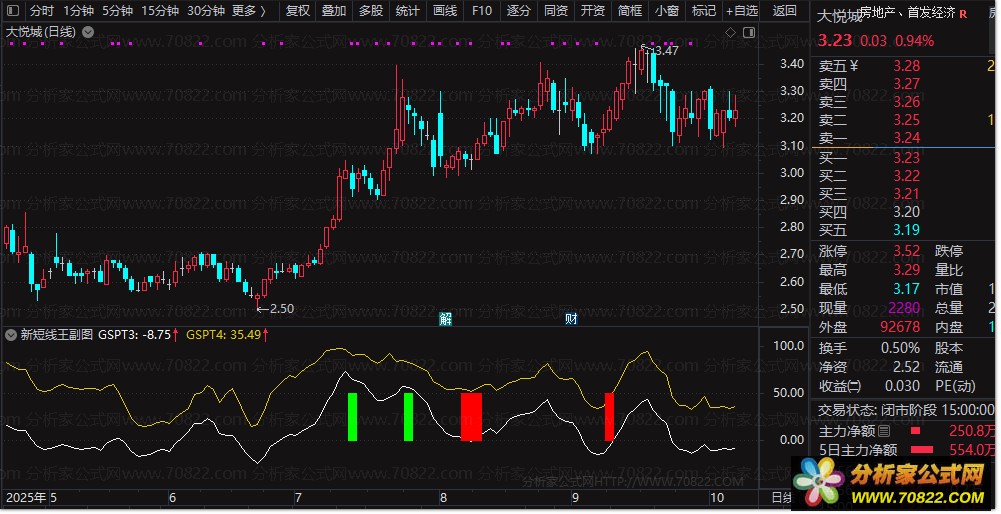Image resolution: width=1001 pixels, height=514 pixels.
Task: Select the 买一 price 3.23
Action: point(907,158)
